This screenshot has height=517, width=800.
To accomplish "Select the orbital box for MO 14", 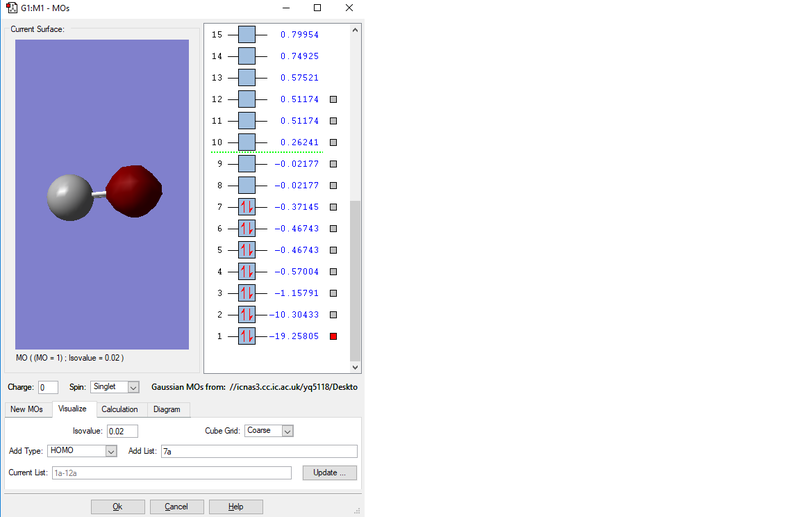I will [247, 56].
